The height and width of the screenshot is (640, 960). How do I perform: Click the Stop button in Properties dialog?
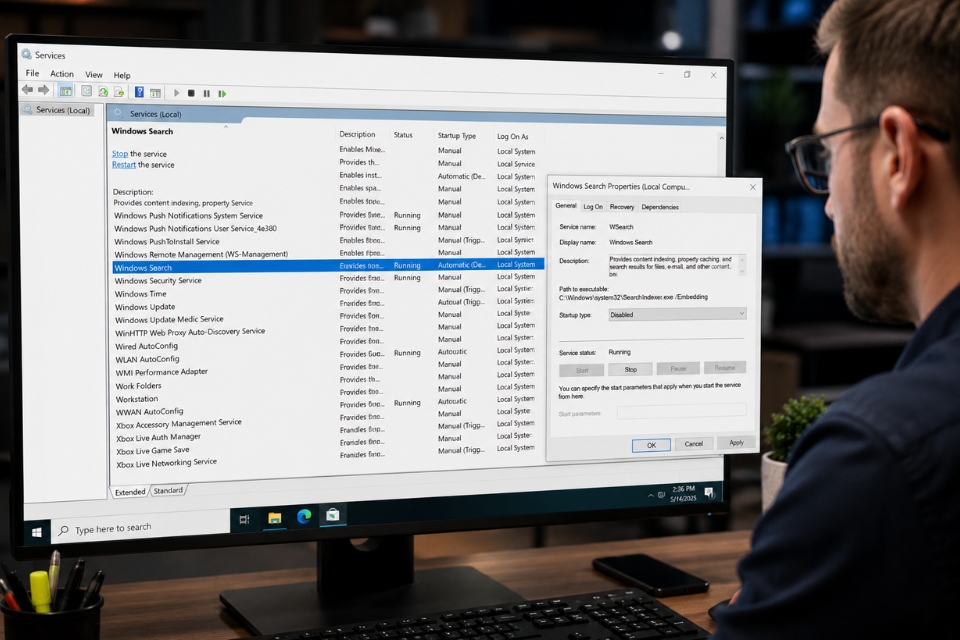[631, 369]
